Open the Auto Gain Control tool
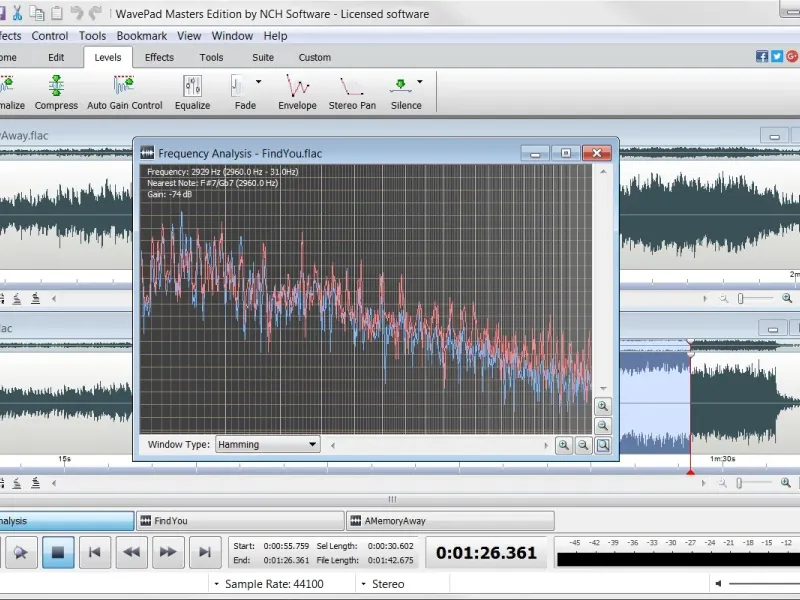The width and height of the screenshot is (800, 600). click(124, 92)
